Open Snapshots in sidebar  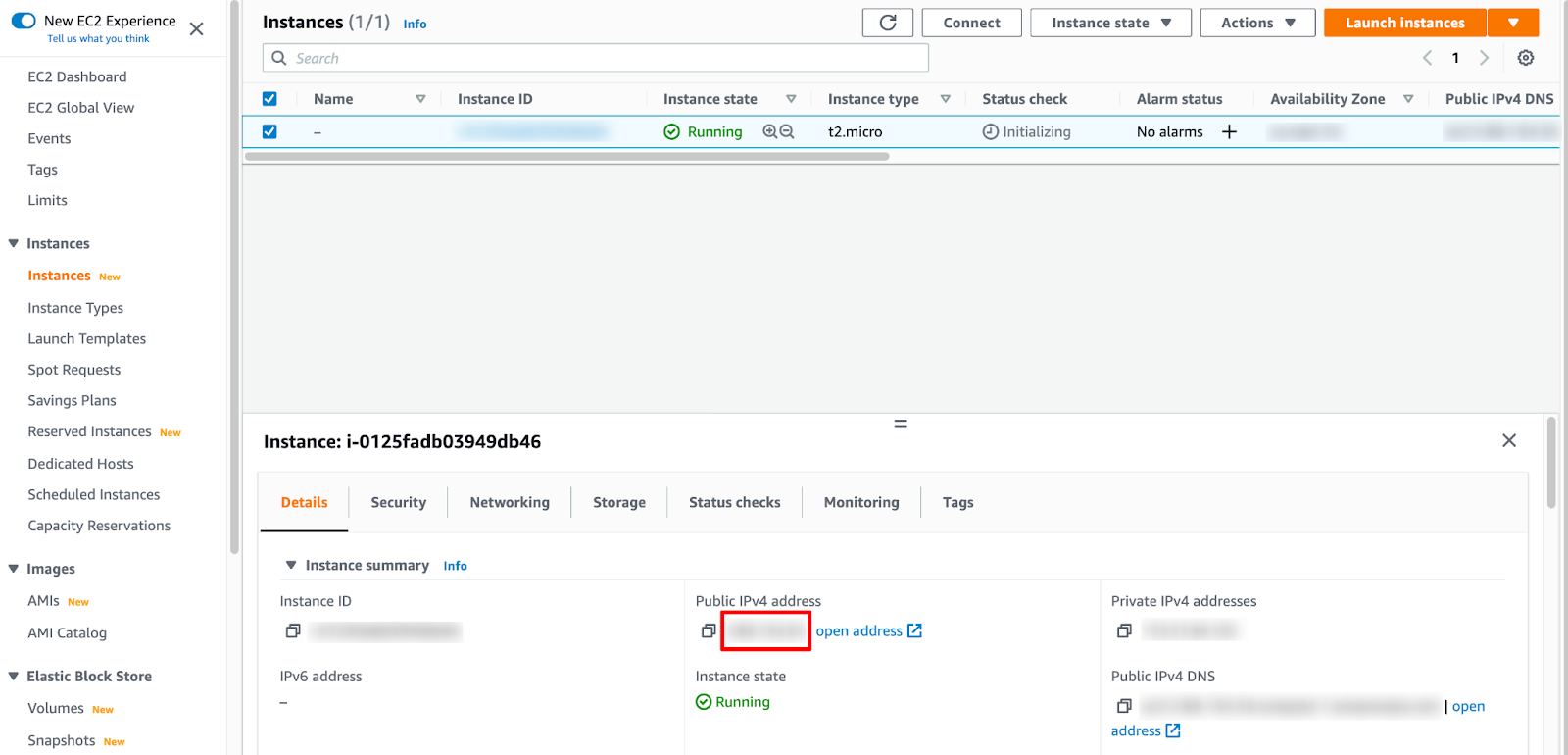[x=62, y=740]
